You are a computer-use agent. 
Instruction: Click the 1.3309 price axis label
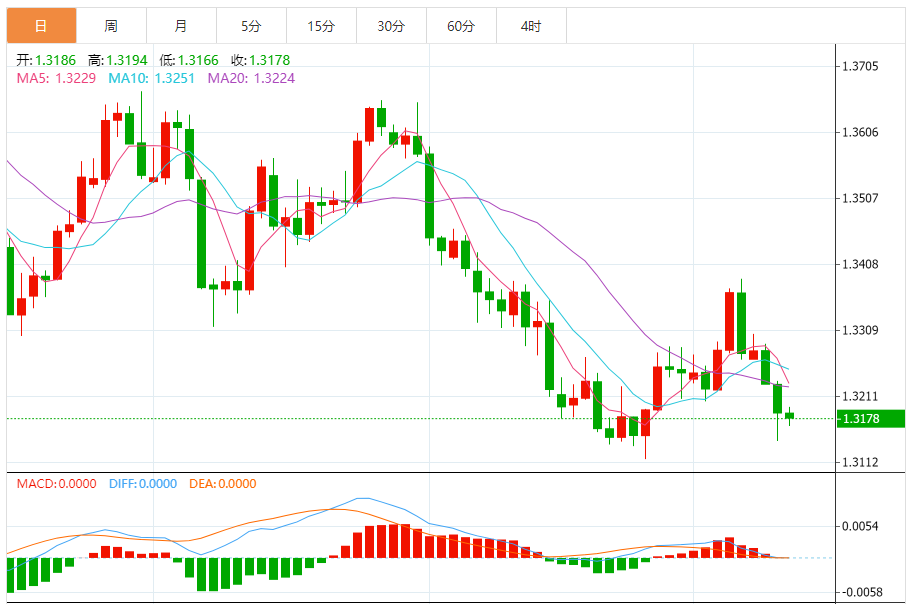pos(860,330)
